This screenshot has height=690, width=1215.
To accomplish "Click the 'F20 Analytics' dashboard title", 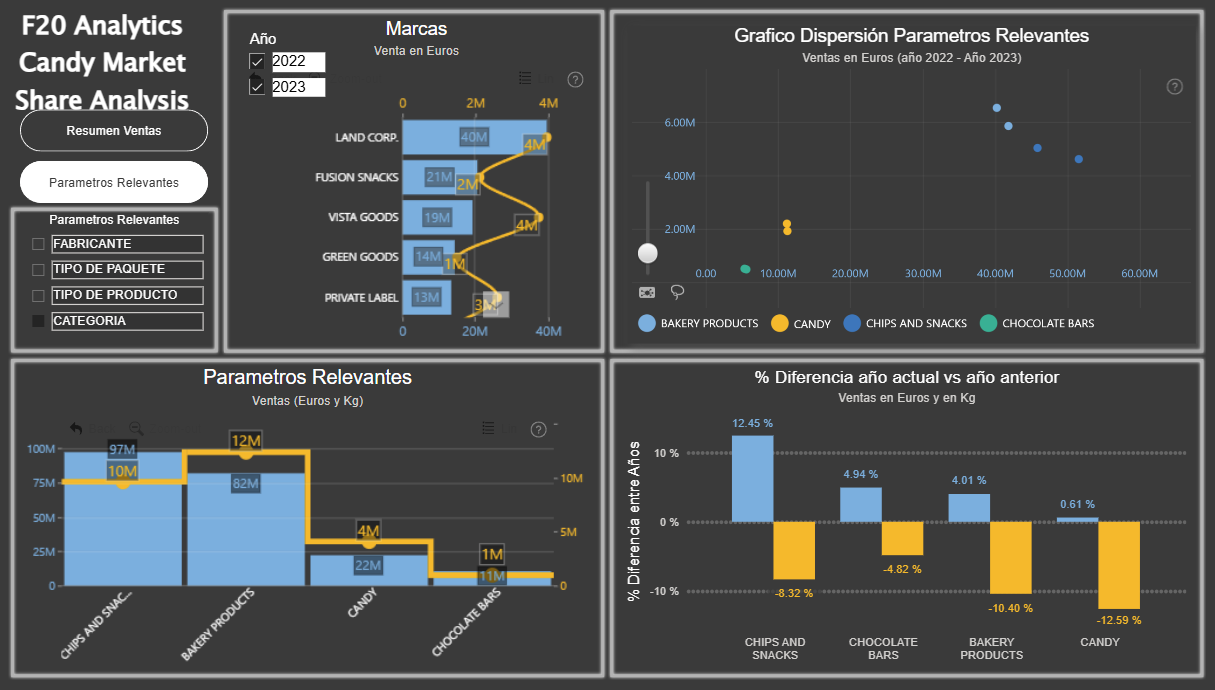I will click(x=102, y=25).
